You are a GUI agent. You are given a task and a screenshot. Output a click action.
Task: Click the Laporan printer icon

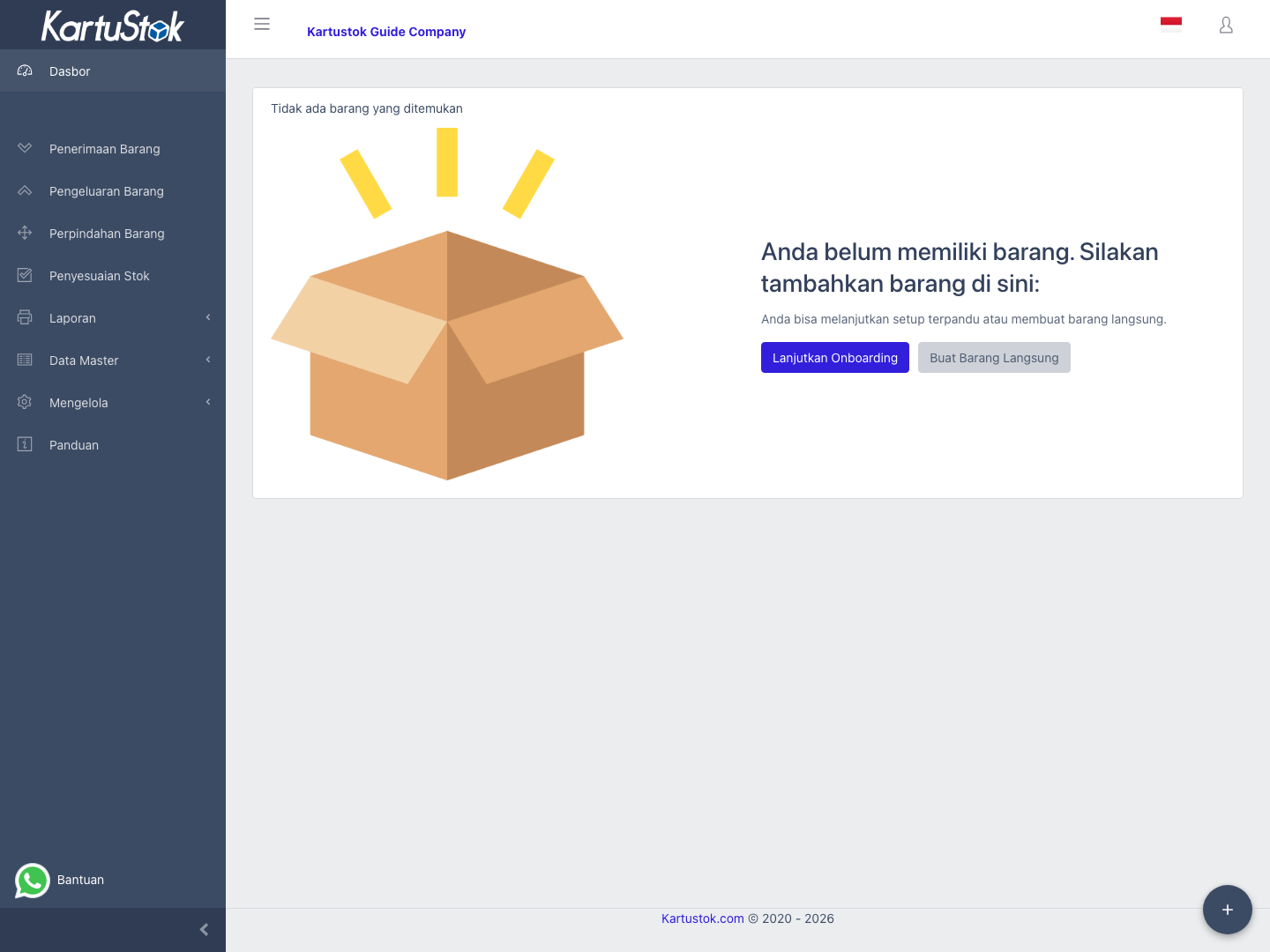coord(25,317)
